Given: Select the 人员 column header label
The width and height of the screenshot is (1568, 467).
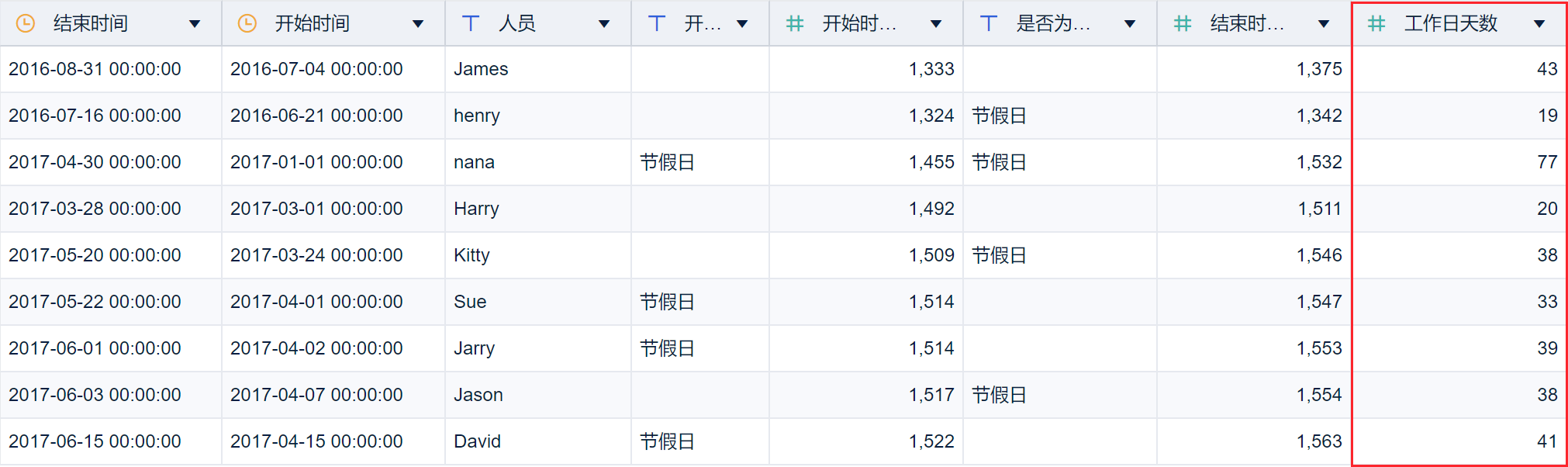Looking at the screenshot, I should tap(516, 23).
